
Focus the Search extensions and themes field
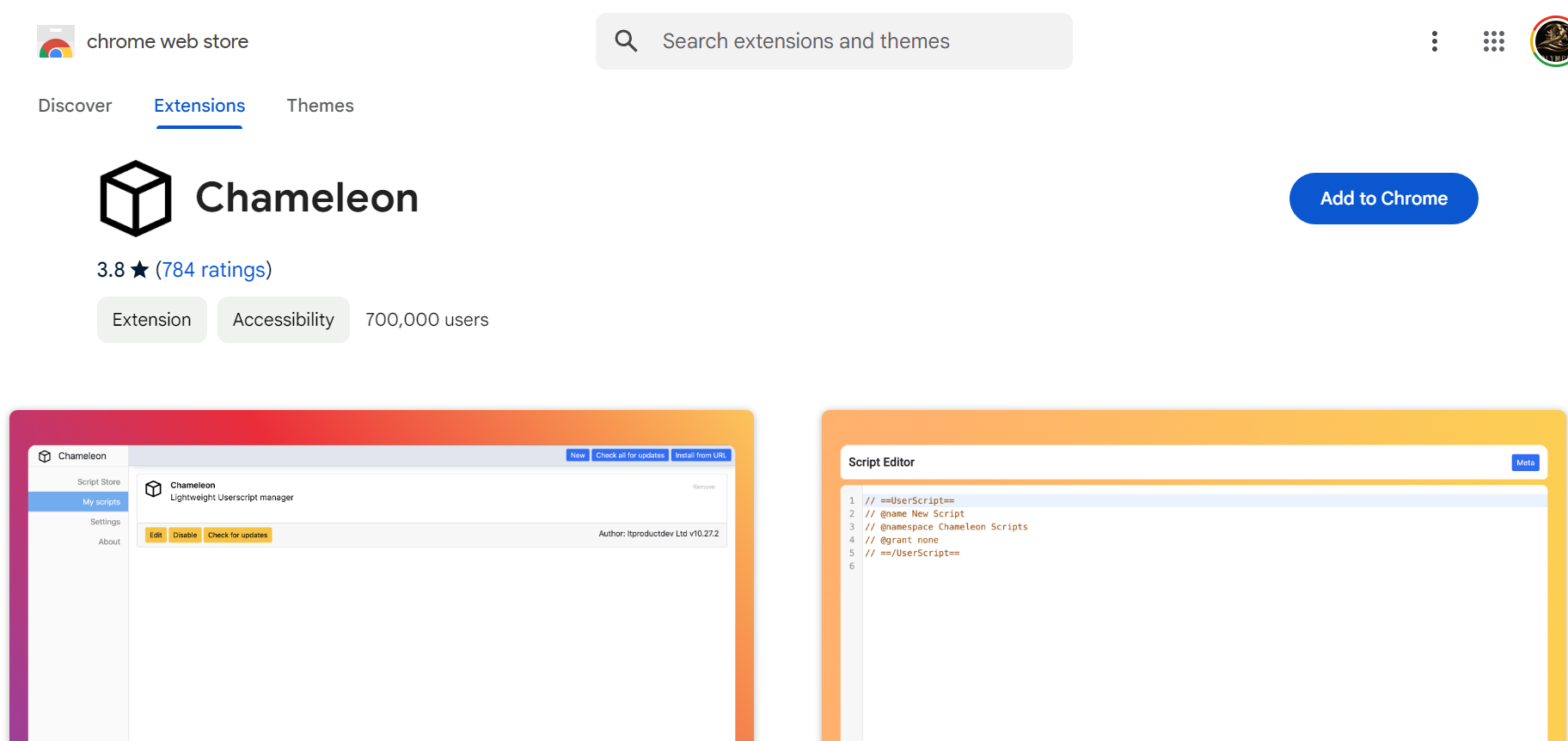point(834,41)
